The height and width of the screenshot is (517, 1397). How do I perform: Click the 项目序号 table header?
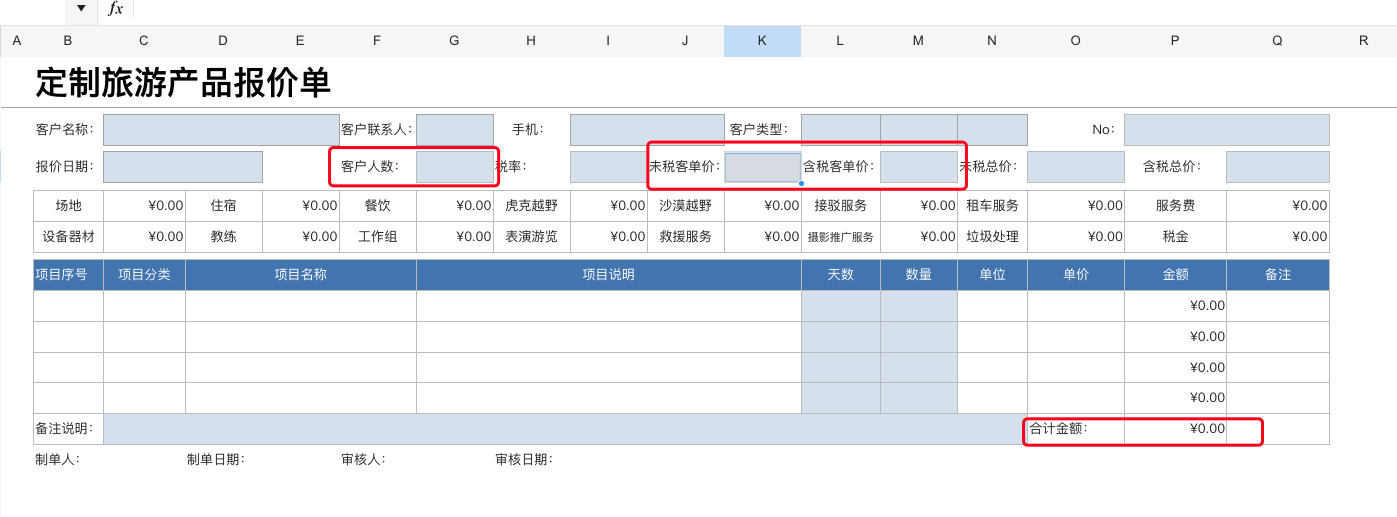click(69, 275)
